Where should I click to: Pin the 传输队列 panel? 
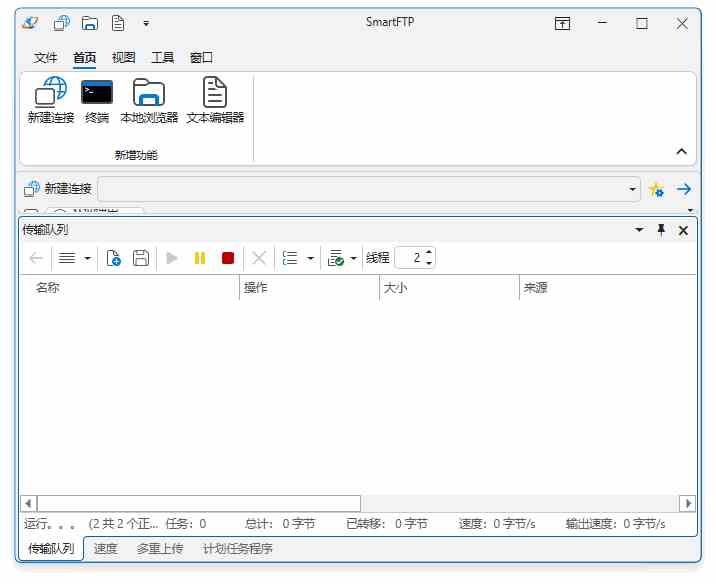click(661, 230)
